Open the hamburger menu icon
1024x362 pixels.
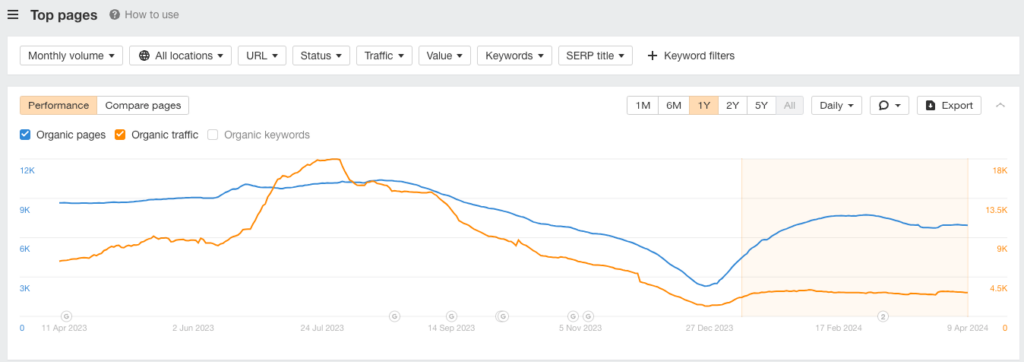(x=13, y=14)
